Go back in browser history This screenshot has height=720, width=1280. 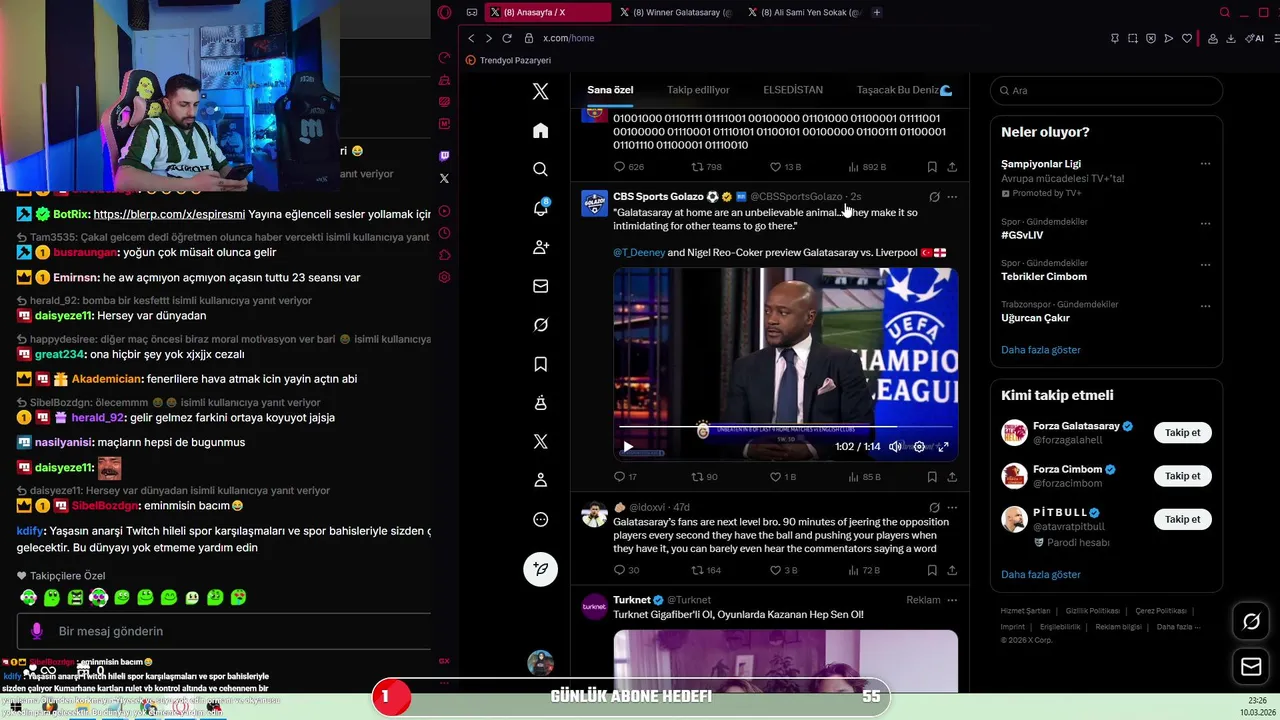point(471,38)
